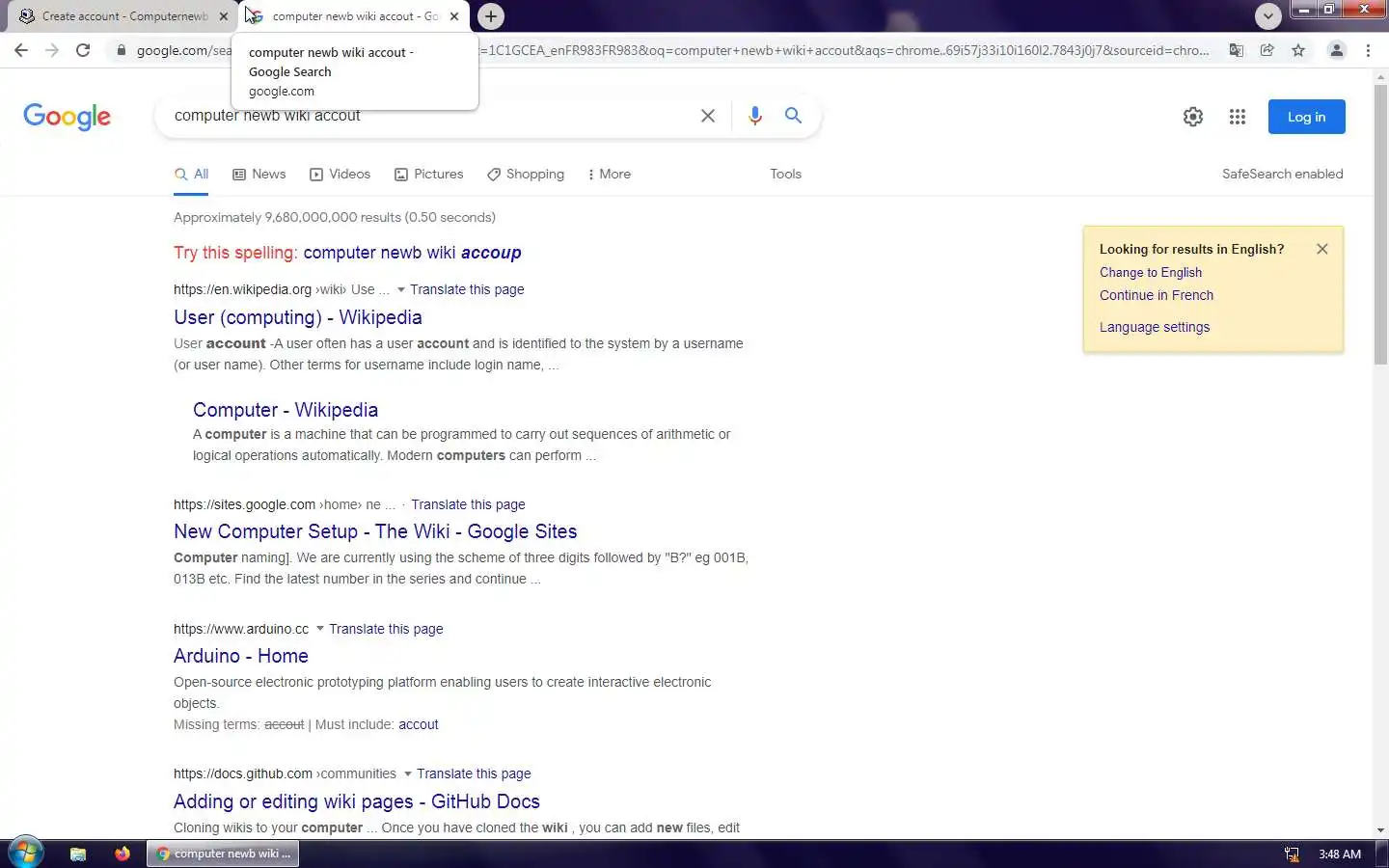The width and height of the screenshot is (1389, 868).
Task: Open File Explorer from taskbar
Action: coord(78,854)
